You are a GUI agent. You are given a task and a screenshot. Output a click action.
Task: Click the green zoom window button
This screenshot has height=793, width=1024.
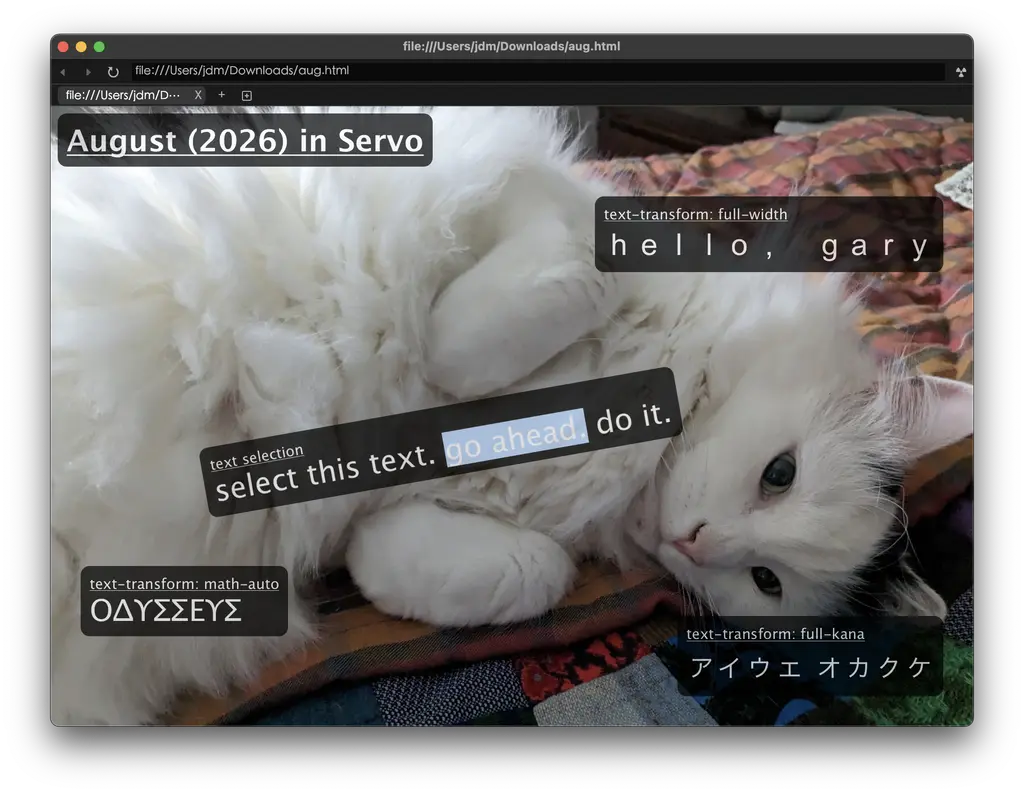pos(99,46)
